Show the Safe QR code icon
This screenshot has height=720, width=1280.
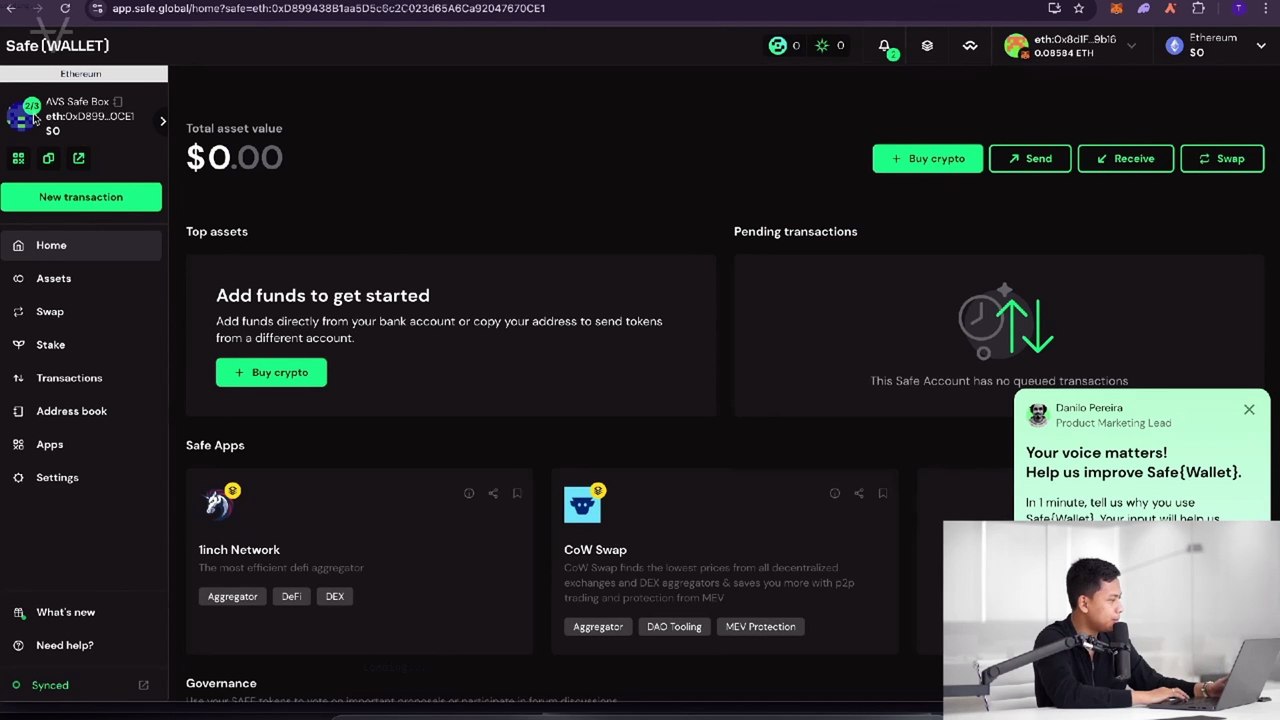[18, 158]
